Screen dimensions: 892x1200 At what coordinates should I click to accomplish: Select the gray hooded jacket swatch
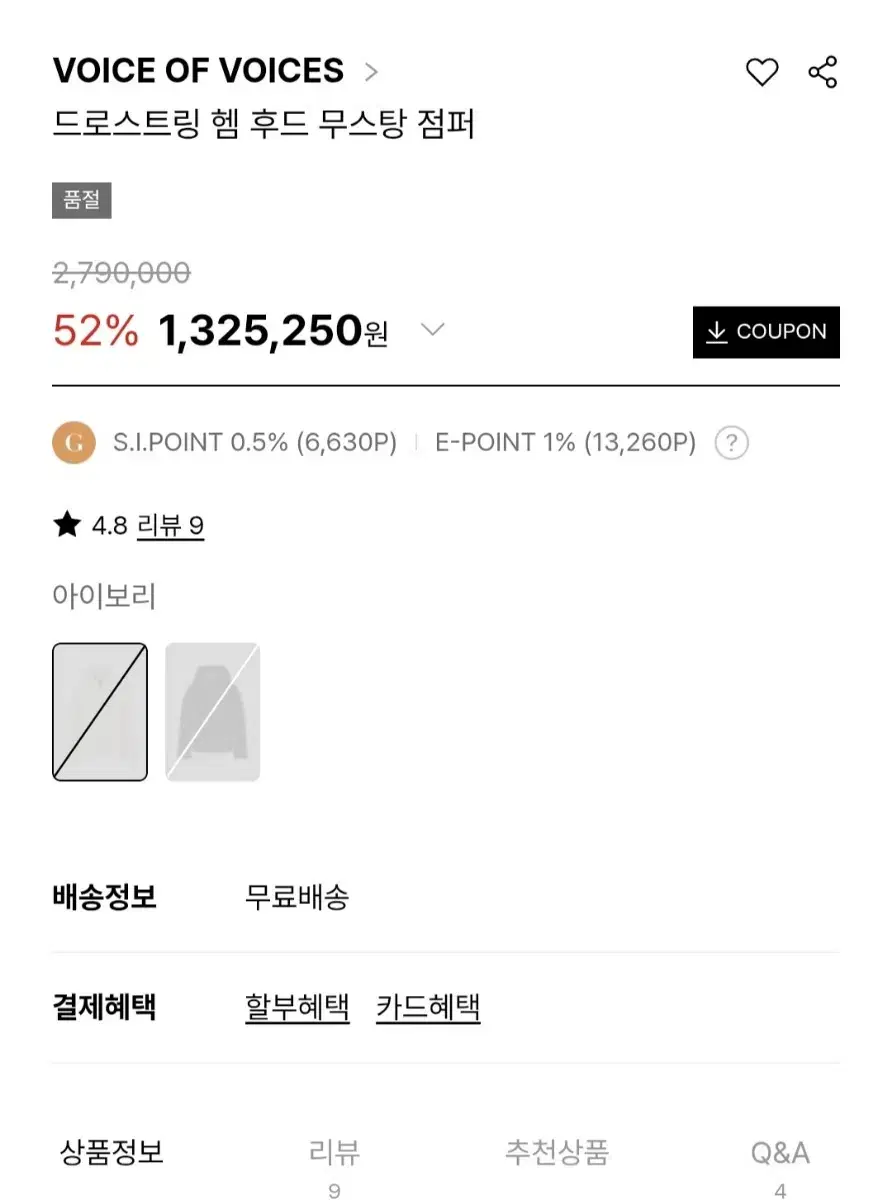pyautogui.click(x=212, y=712)
